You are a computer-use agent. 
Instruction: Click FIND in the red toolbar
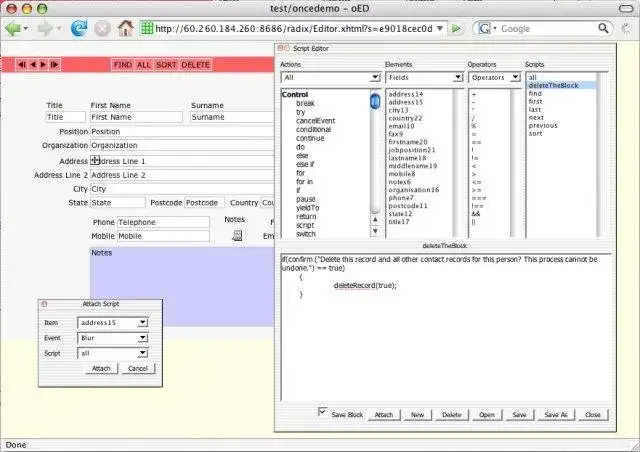123,65
